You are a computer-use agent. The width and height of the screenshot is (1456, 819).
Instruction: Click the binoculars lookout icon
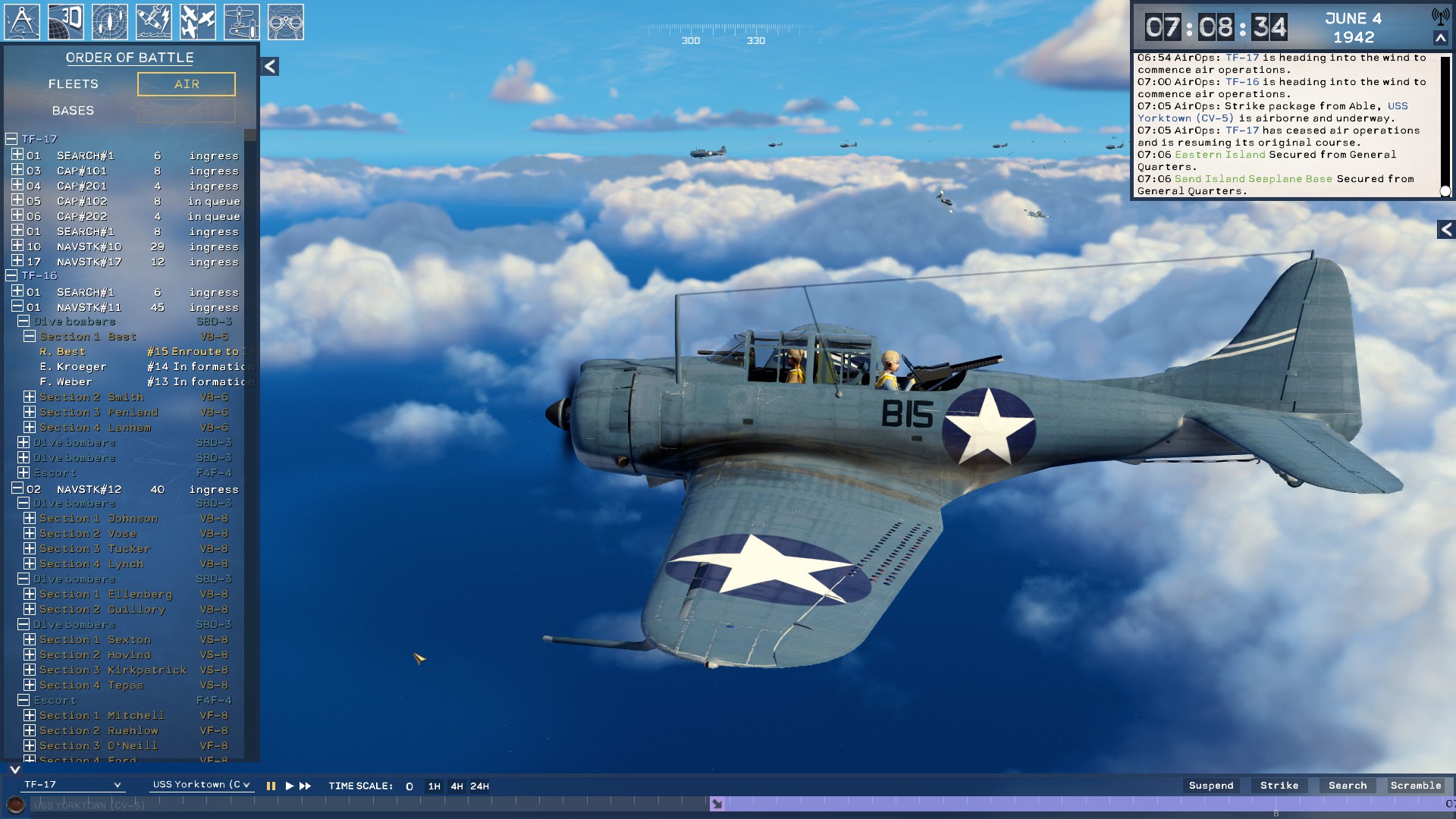pyautogui.click(x=286, y=21)
